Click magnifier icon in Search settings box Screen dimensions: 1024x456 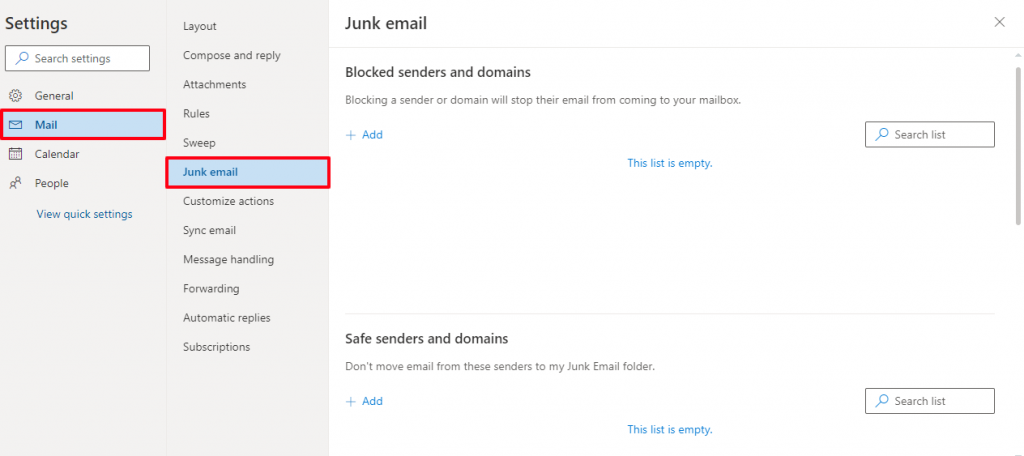[x=22, y=58]
